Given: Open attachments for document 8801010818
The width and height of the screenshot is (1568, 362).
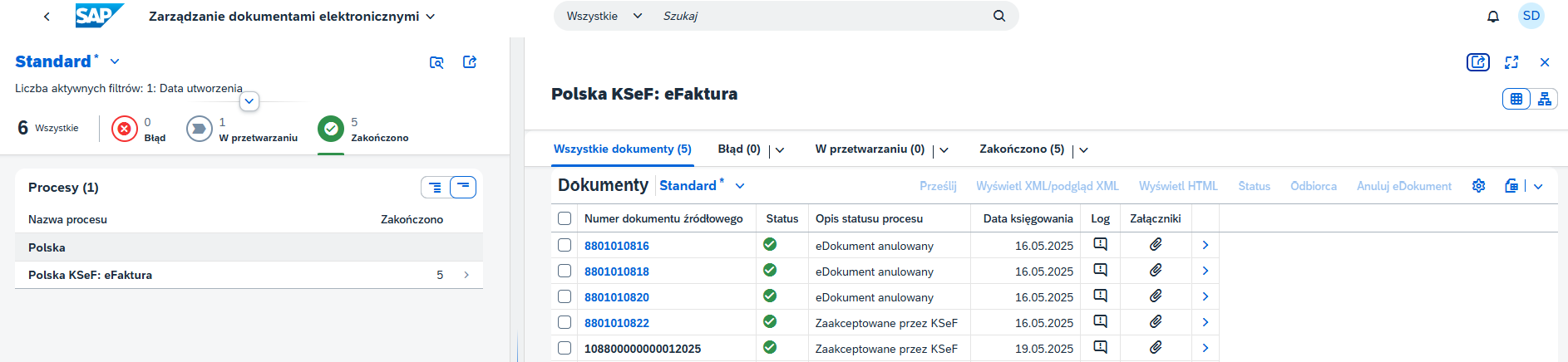Looking at the screenshot, I should 1156,271.
